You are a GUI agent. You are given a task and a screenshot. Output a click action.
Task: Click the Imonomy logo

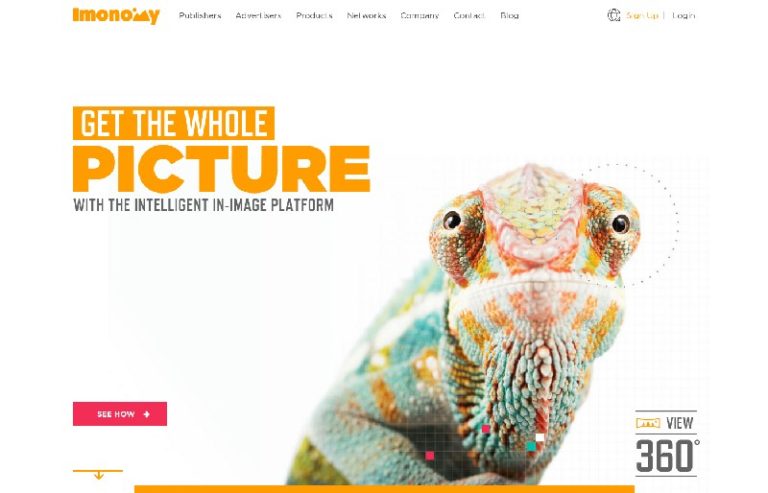point(116,15)
